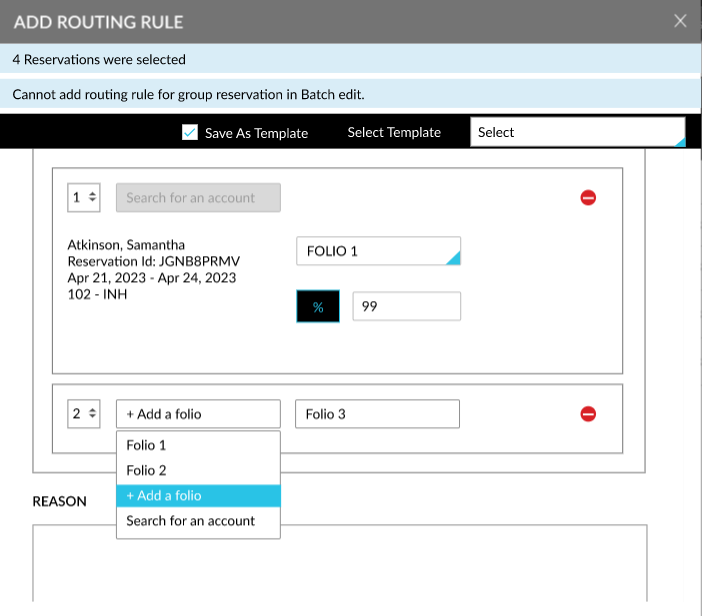Choose Search for an account in the list

pos(198,521)
